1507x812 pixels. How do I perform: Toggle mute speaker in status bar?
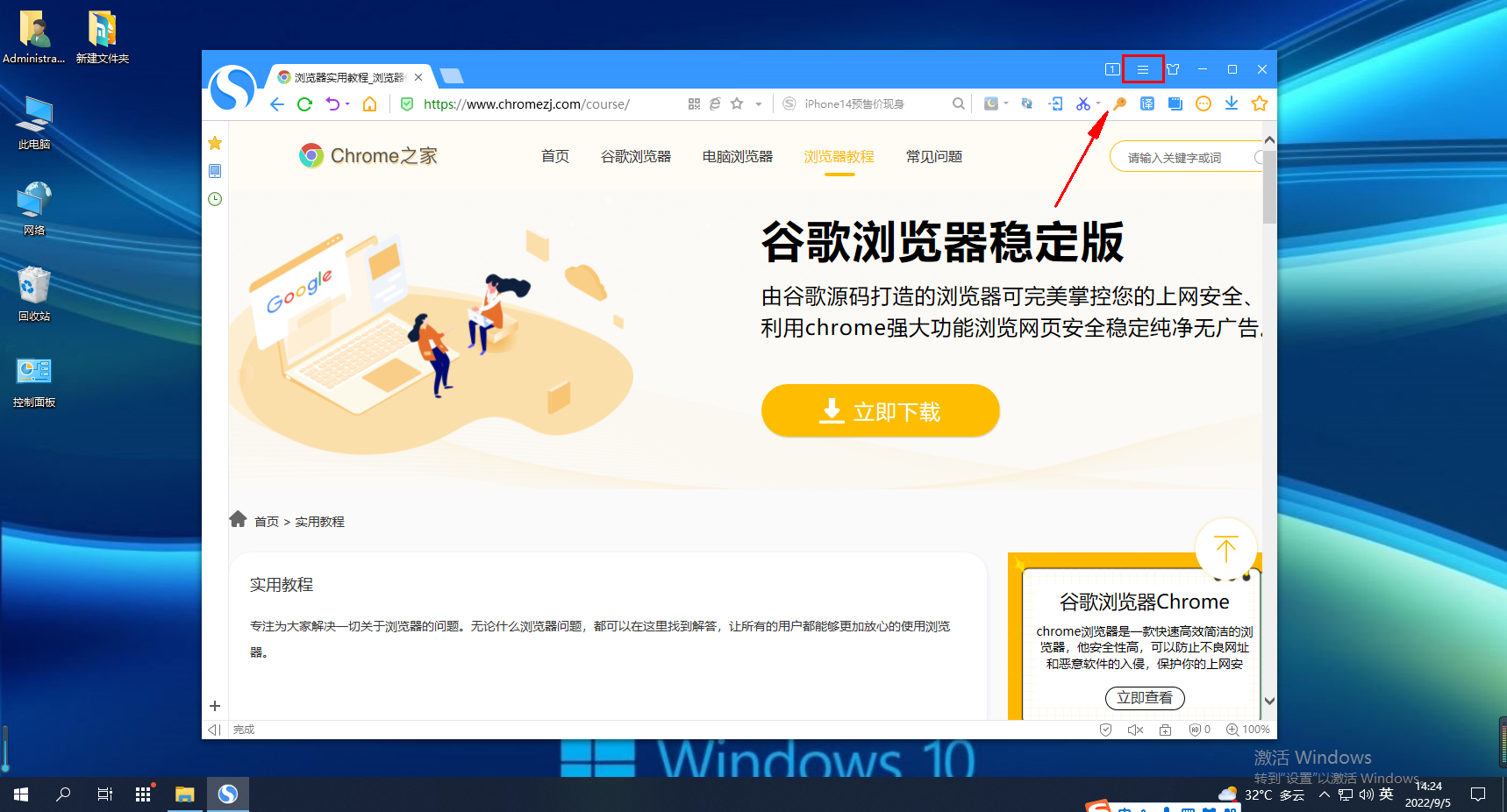pos(1135,730)
